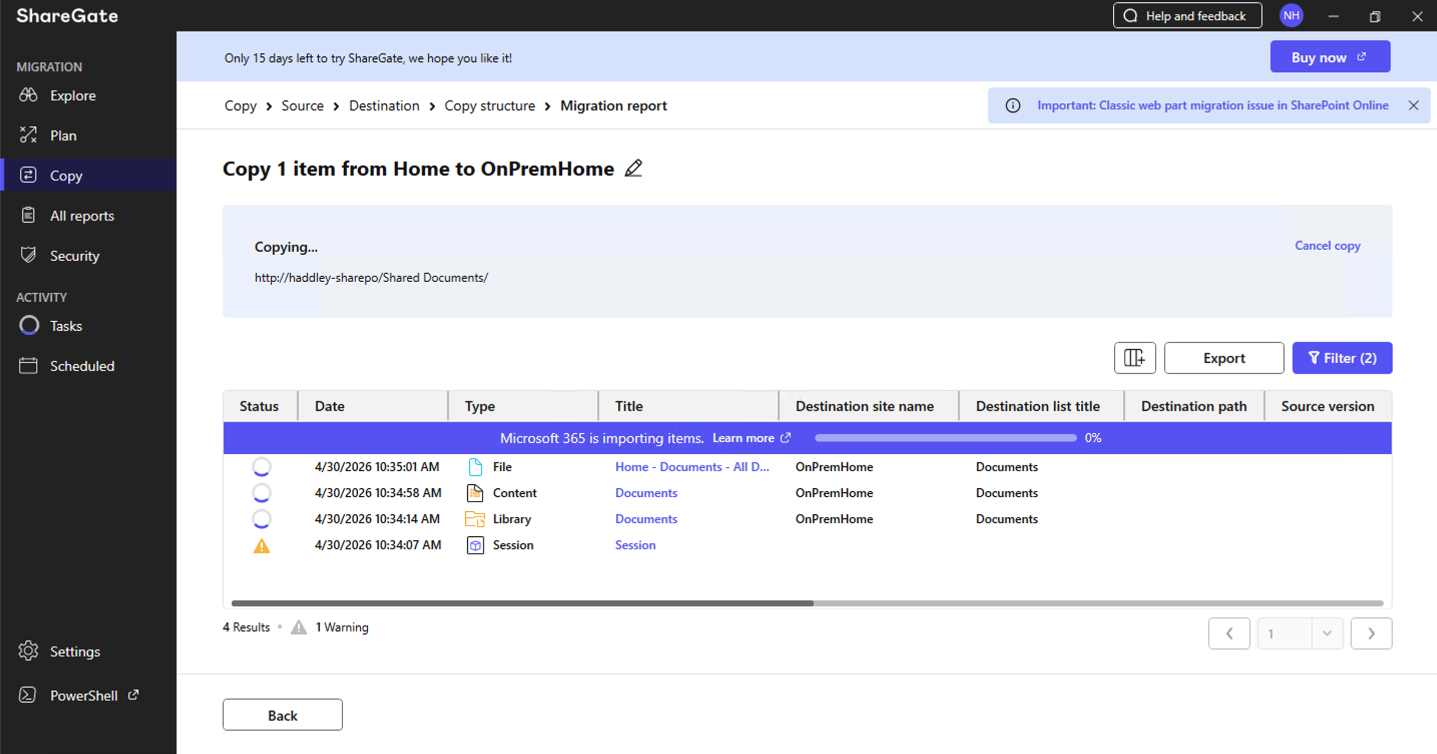The height and width of the screenshot is (754, 1437).
Task: Open Learn more link
Action: [751, 438]
